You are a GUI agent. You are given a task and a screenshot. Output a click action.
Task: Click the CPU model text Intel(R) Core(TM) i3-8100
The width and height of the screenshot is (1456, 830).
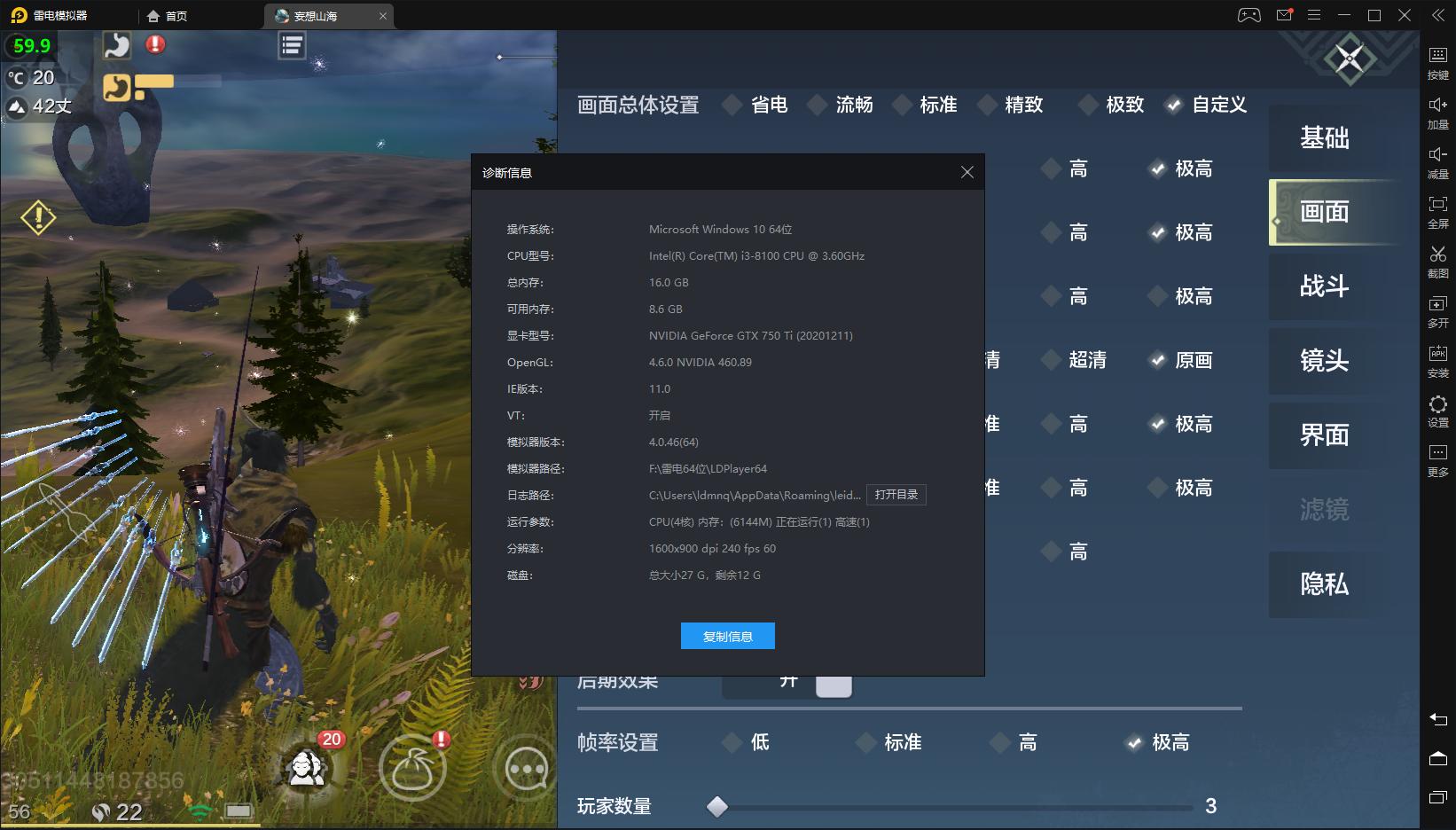(x=756, y=256)
